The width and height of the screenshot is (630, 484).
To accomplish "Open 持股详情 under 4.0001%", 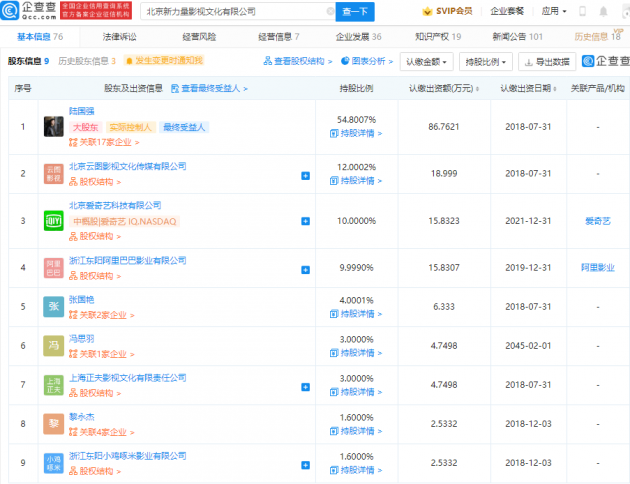I will click(356, 314).
